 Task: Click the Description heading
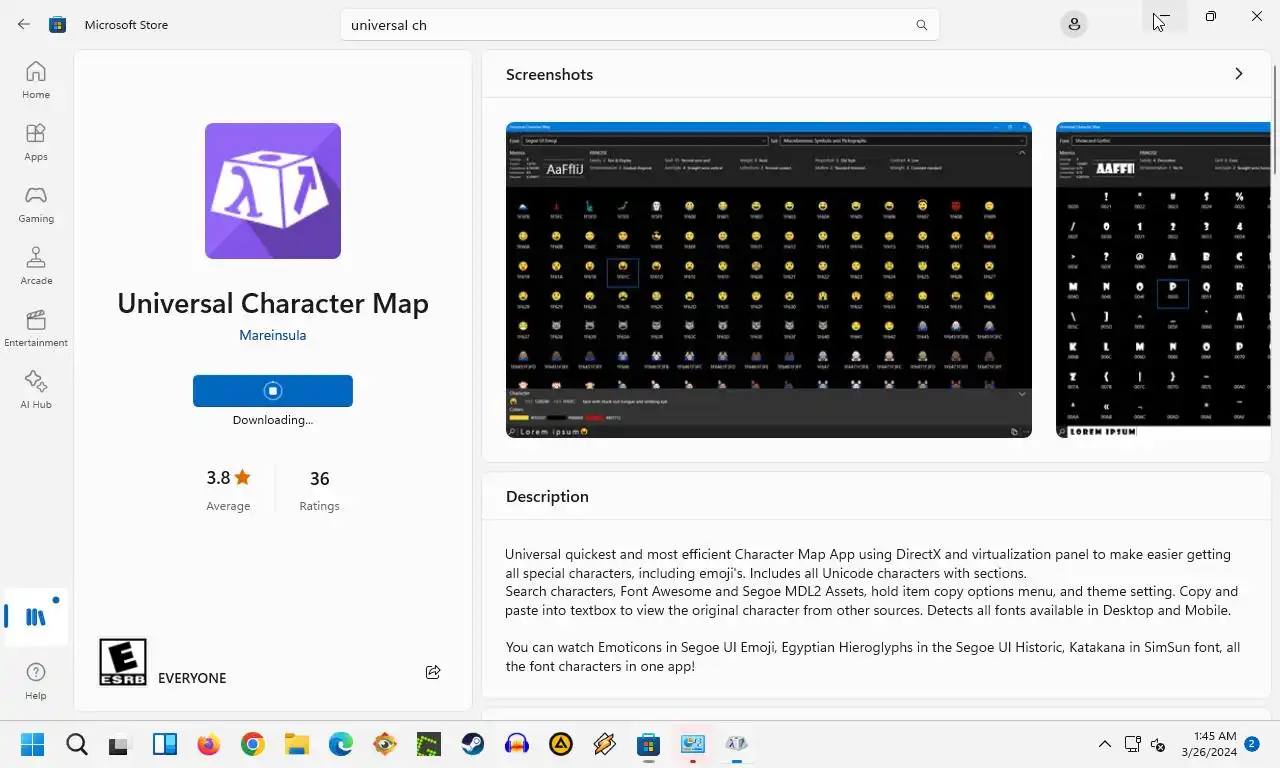(x=547, y=496)
